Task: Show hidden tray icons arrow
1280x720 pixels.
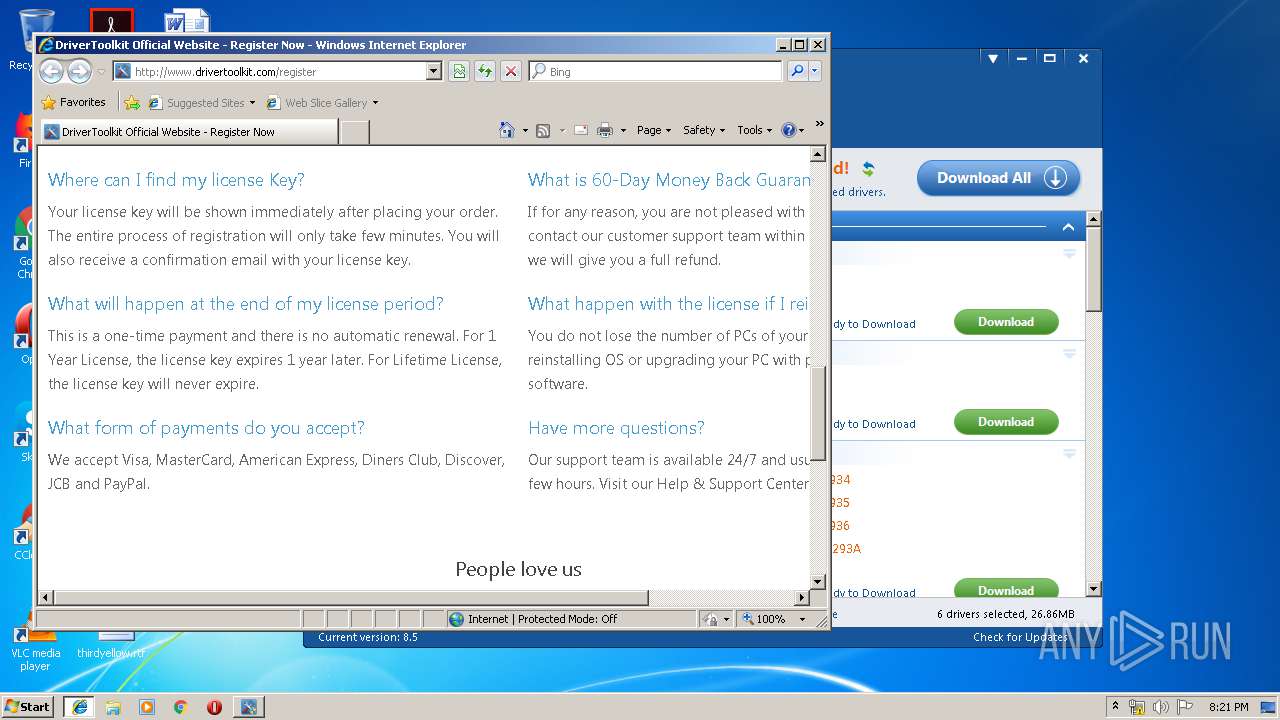Action: 1116,706
